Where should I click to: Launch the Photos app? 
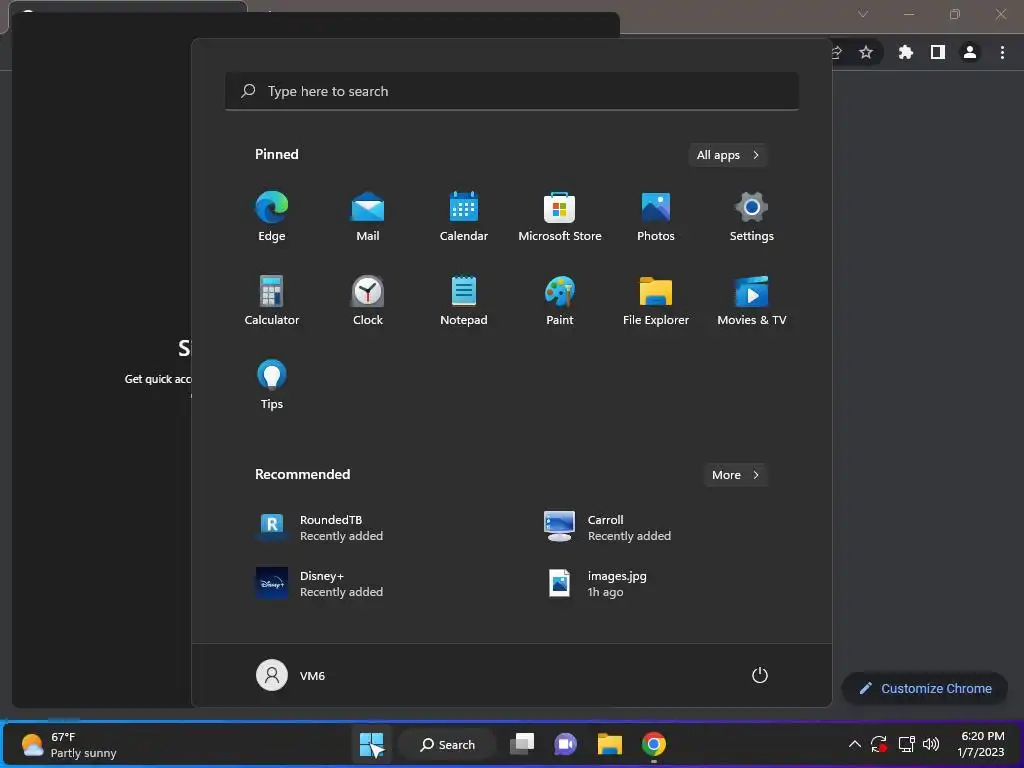656,216
